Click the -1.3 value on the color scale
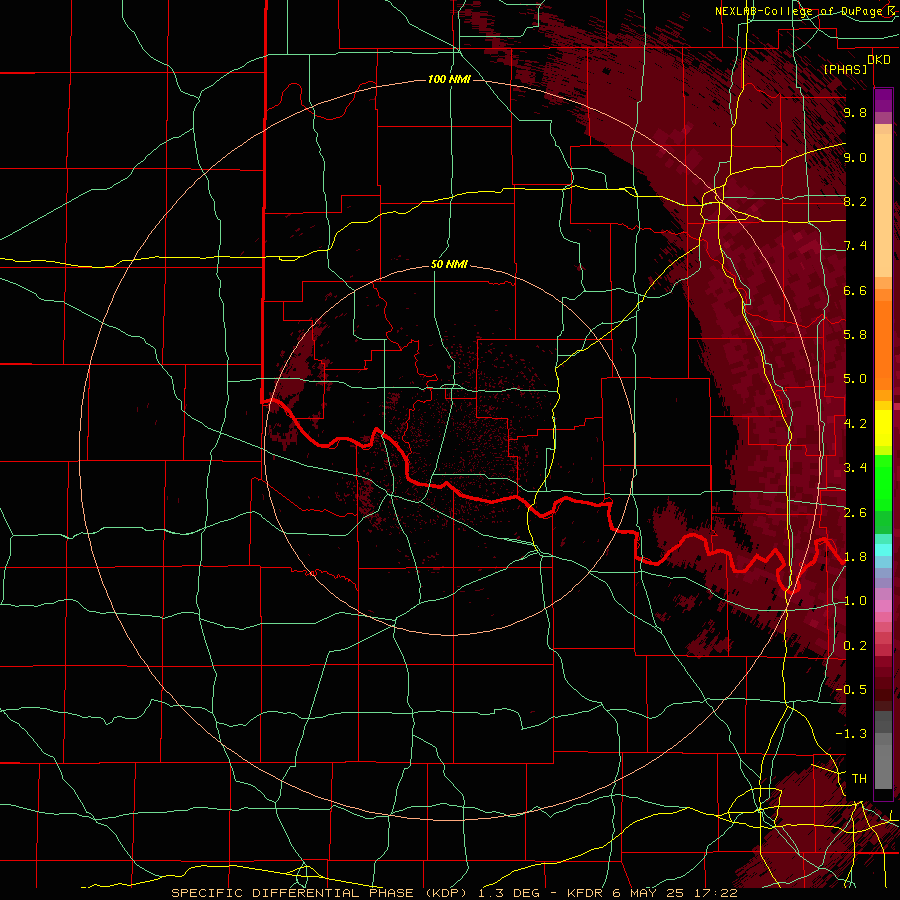The height and width of the screenshot is (900, 900). click(x=851, y=735)
